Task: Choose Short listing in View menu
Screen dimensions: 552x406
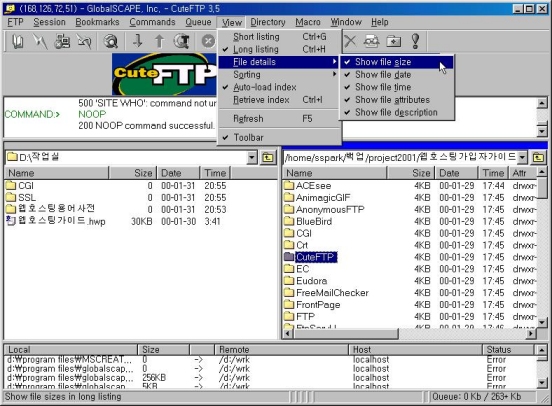Action: click(x=280, y=37)
